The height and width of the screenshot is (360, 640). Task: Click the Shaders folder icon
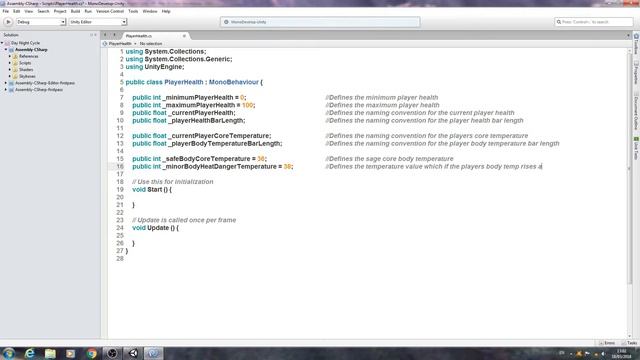[x=15, y=69]
